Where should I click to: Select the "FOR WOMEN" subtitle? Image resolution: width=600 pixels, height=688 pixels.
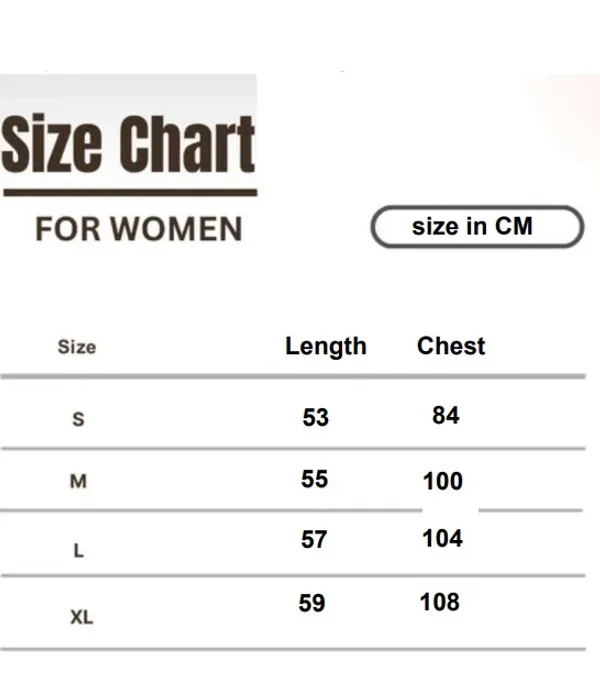point(138,229)
